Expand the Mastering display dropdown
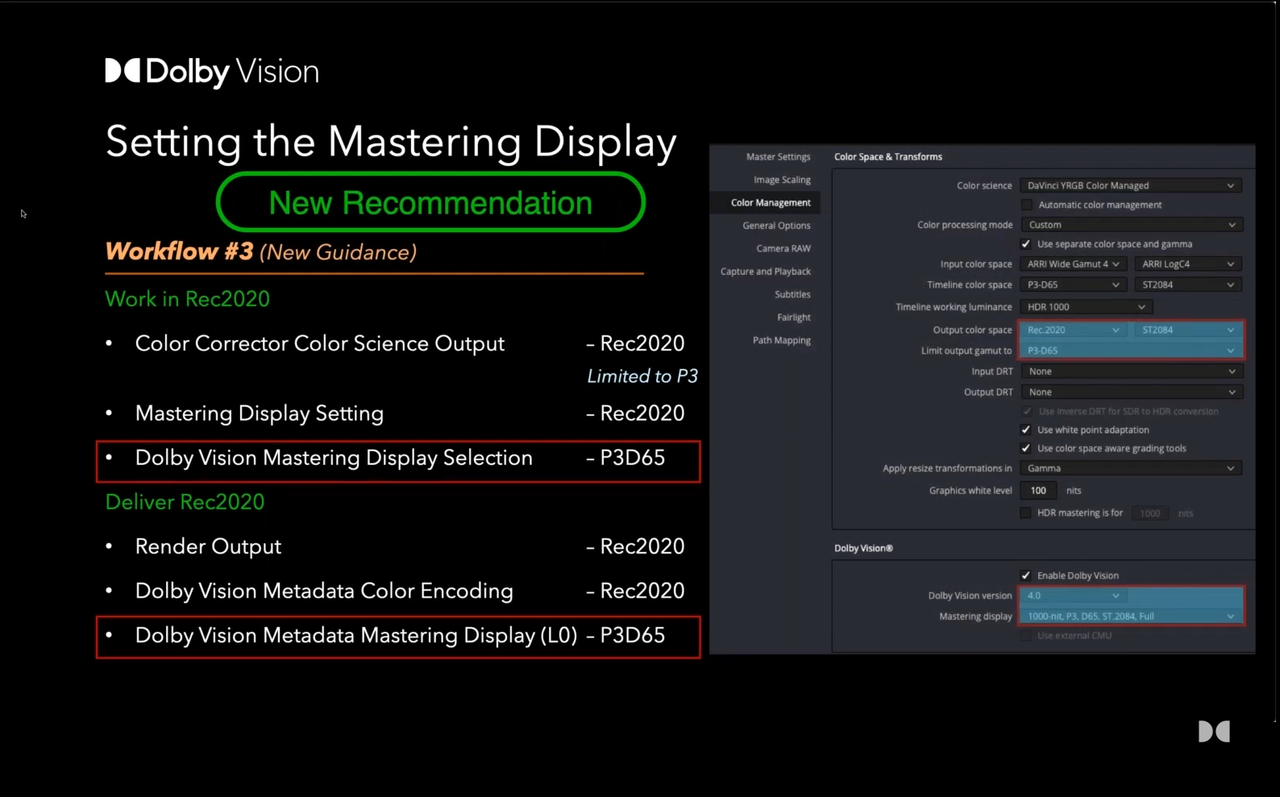 pos(1131,616)
